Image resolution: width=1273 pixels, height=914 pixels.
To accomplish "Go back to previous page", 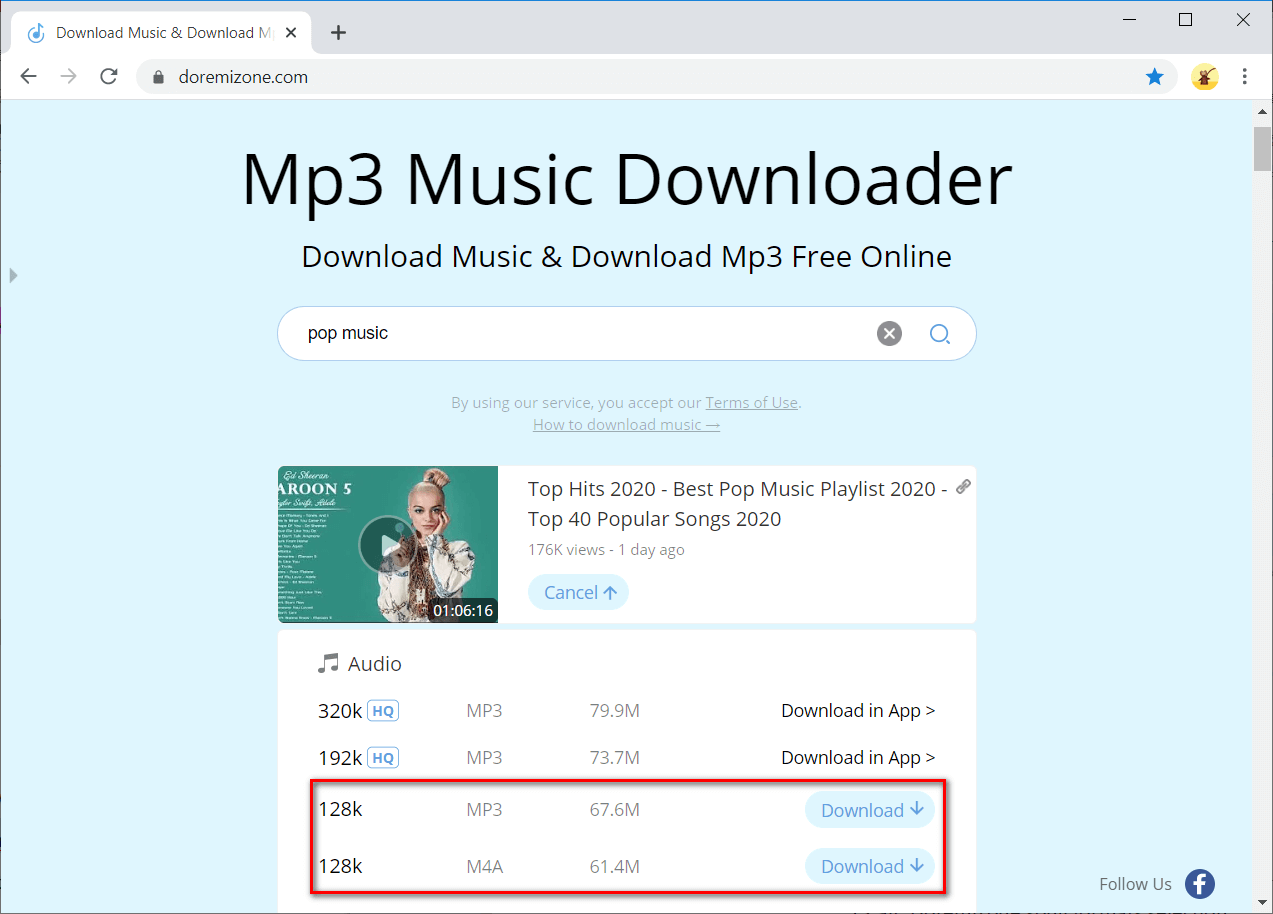I will tap(29, 77).
